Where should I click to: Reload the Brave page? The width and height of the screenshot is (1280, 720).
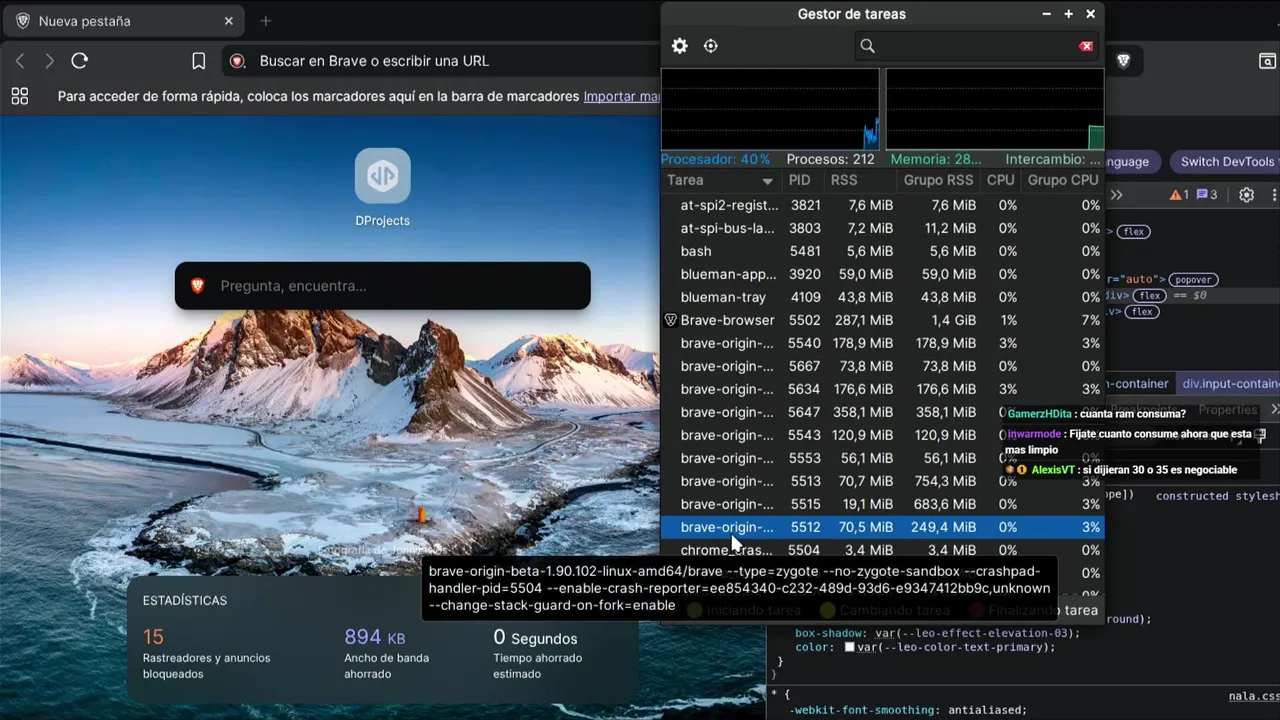pos(80,61)
